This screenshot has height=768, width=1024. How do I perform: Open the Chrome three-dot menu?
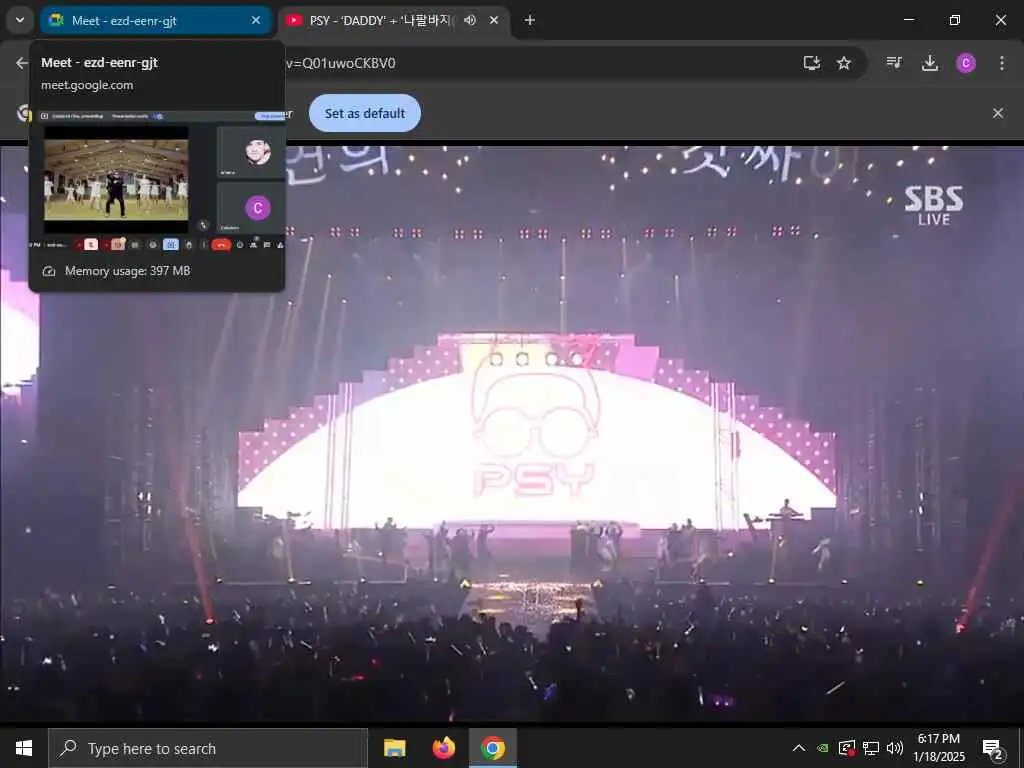coord(1002,63)
